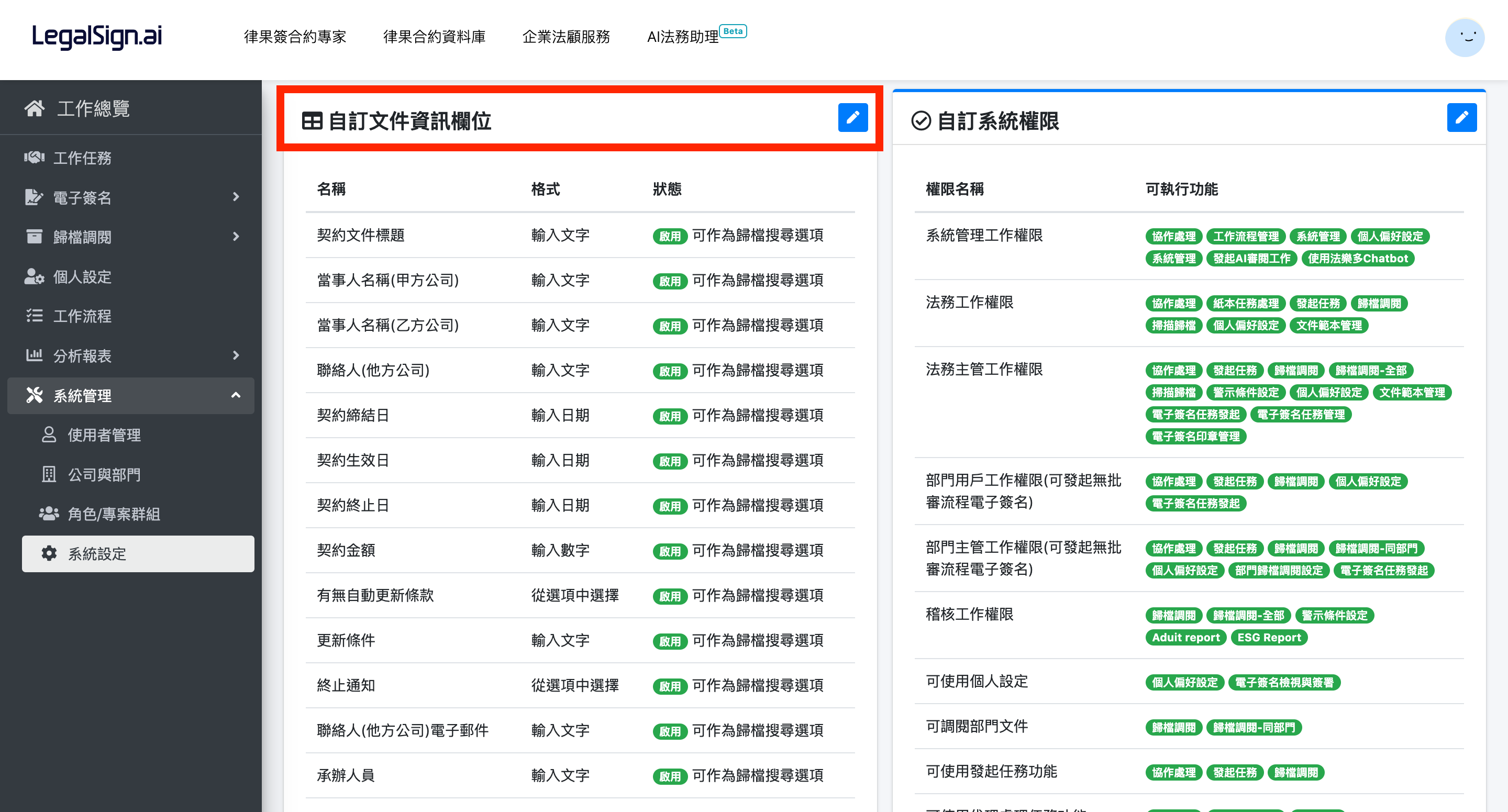Click the 可執行功能 column header
This screenshot has width=1508, height=812.
click(1181, 189)
